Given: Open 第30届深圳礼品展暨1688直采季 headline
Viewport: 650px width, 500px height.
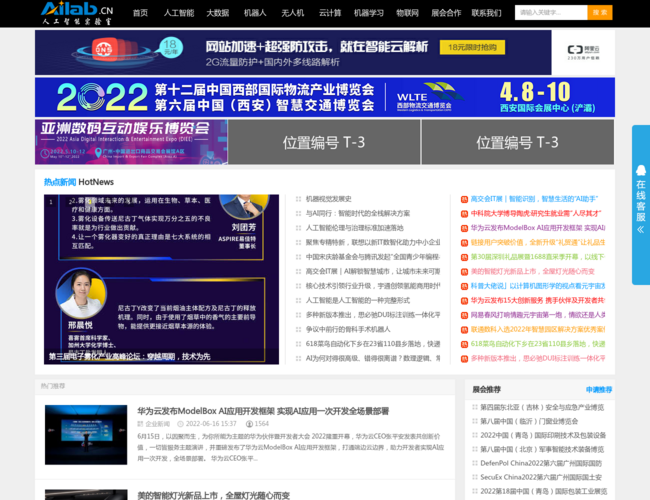Looking at the screenshot, I should (x=538, y=257).
